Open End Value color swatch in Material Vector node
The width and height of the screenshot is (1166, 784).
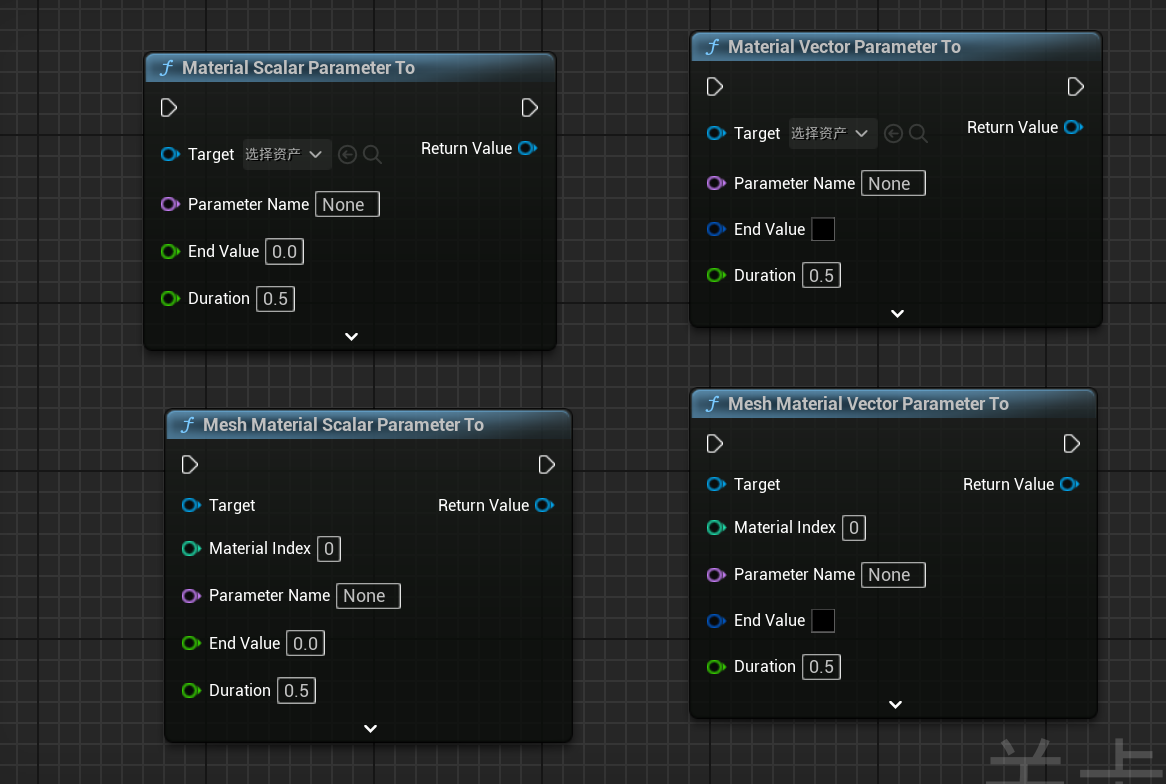point(823,229)
